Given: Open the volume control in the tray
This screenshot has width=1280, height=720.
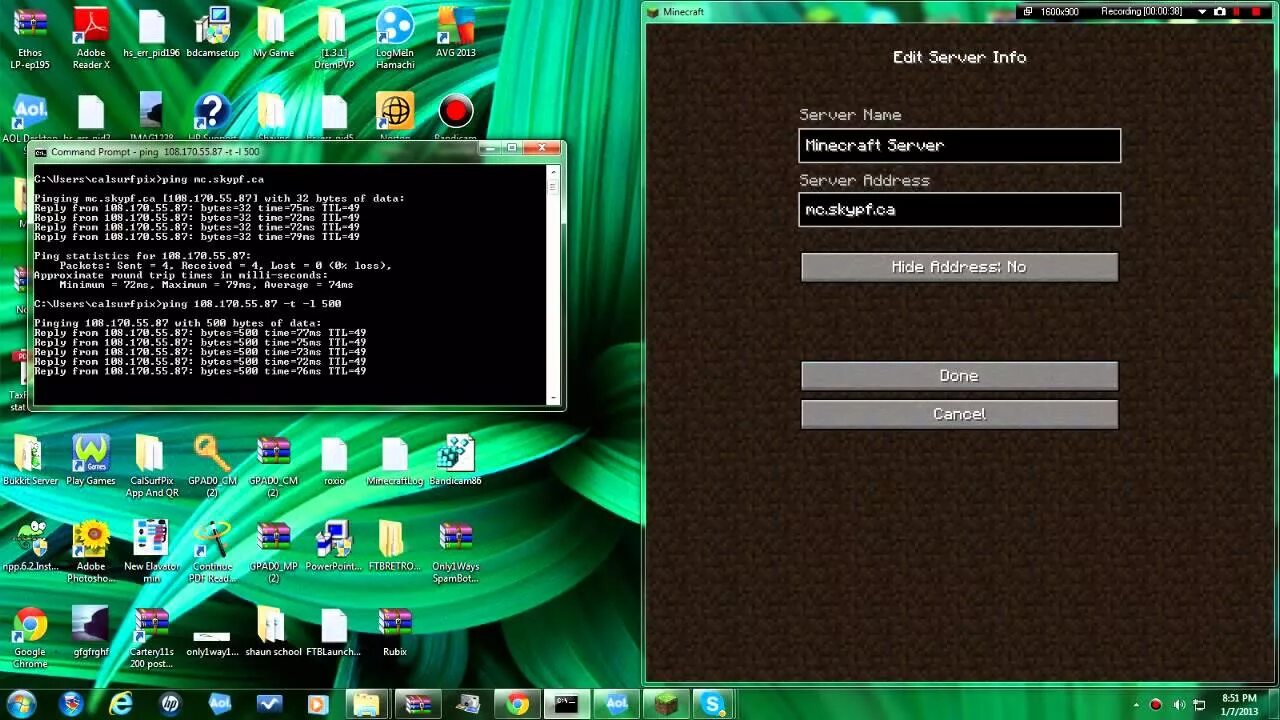Looking at the screenshot, I should click(x=1178, y=705).
